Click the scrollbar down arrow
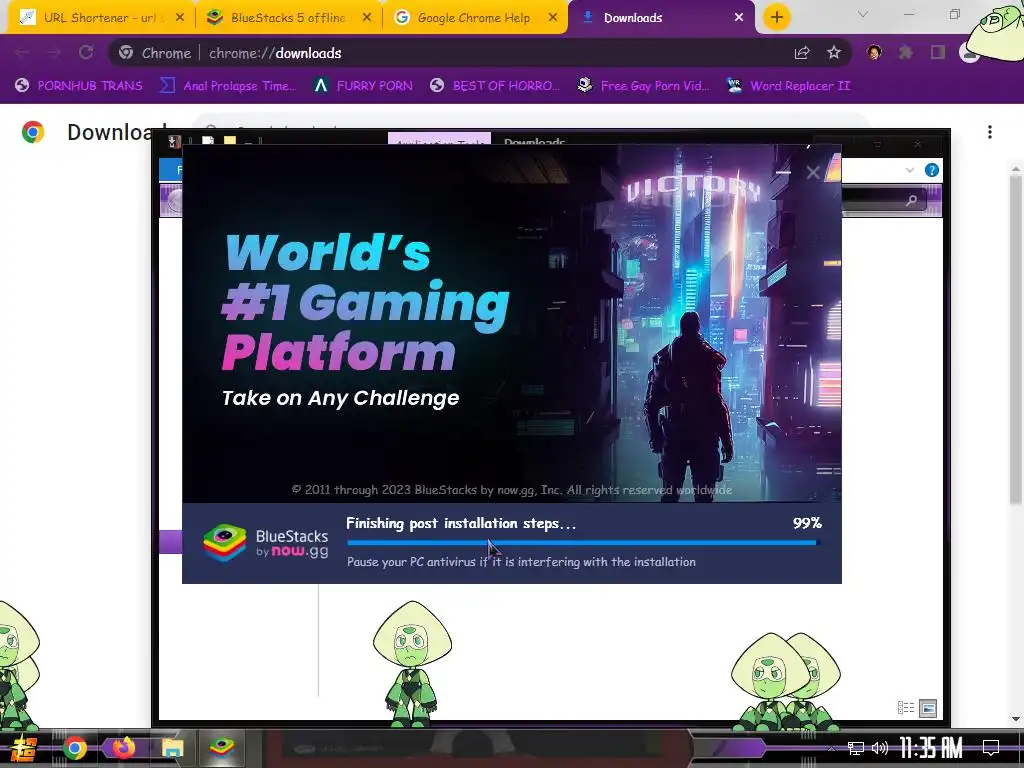The image size is (1024, 768). (x=1016, y=719)
